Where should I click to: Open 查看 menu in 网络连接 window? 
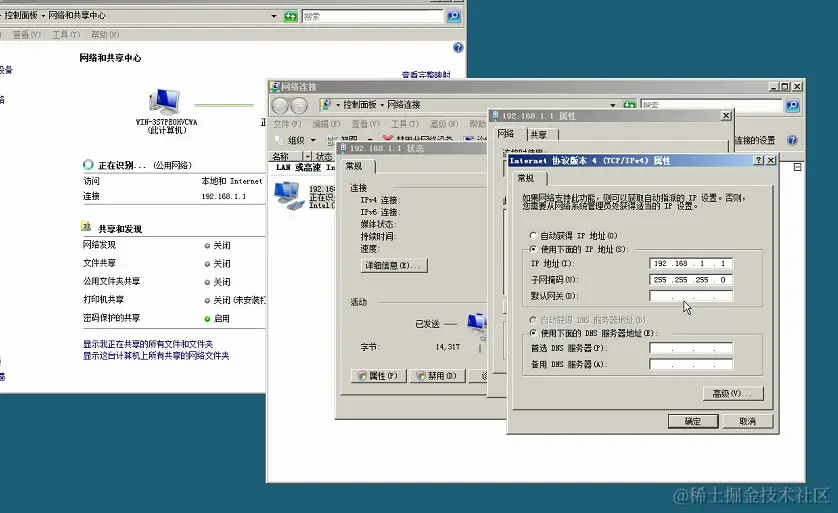pos(365,124)
